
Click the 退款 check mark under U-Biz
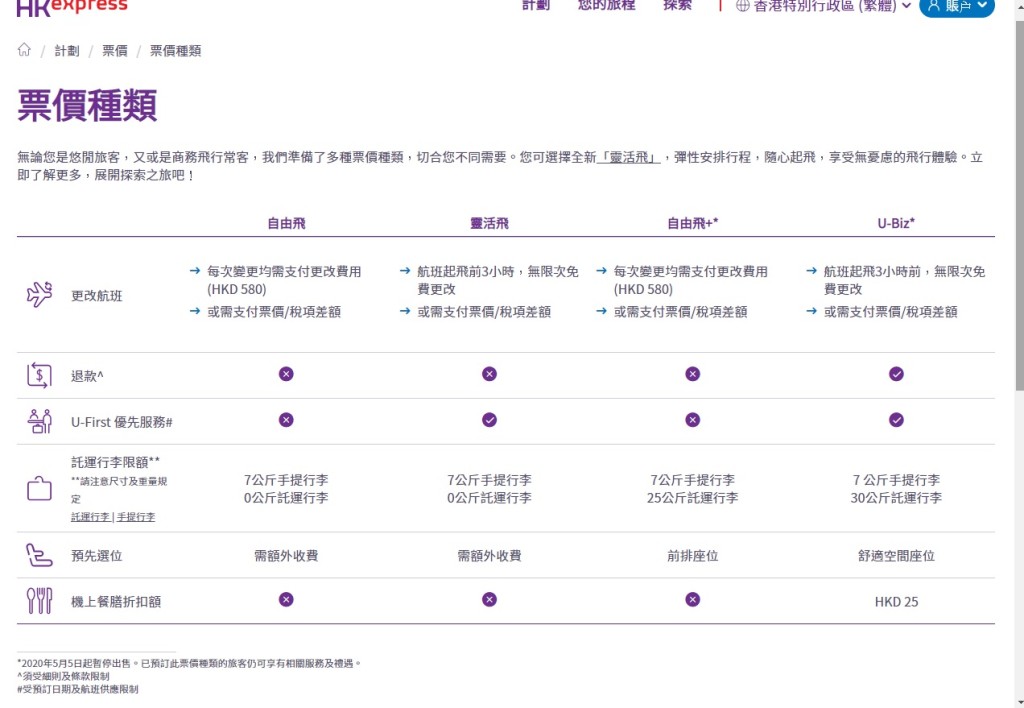[x=897, y=374]
